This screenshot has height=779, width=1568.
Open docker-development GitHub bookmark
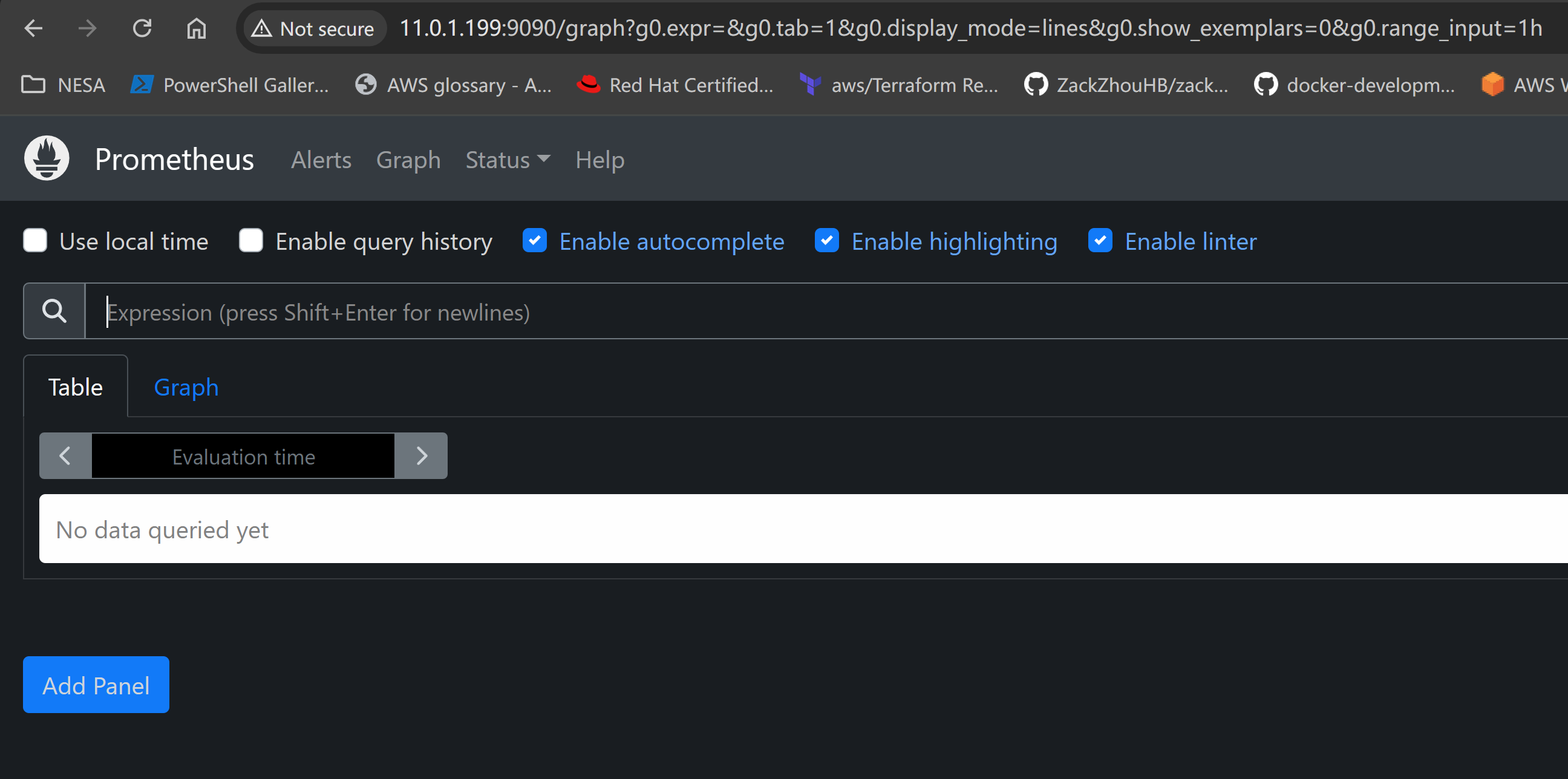[x=1354, y=85]
